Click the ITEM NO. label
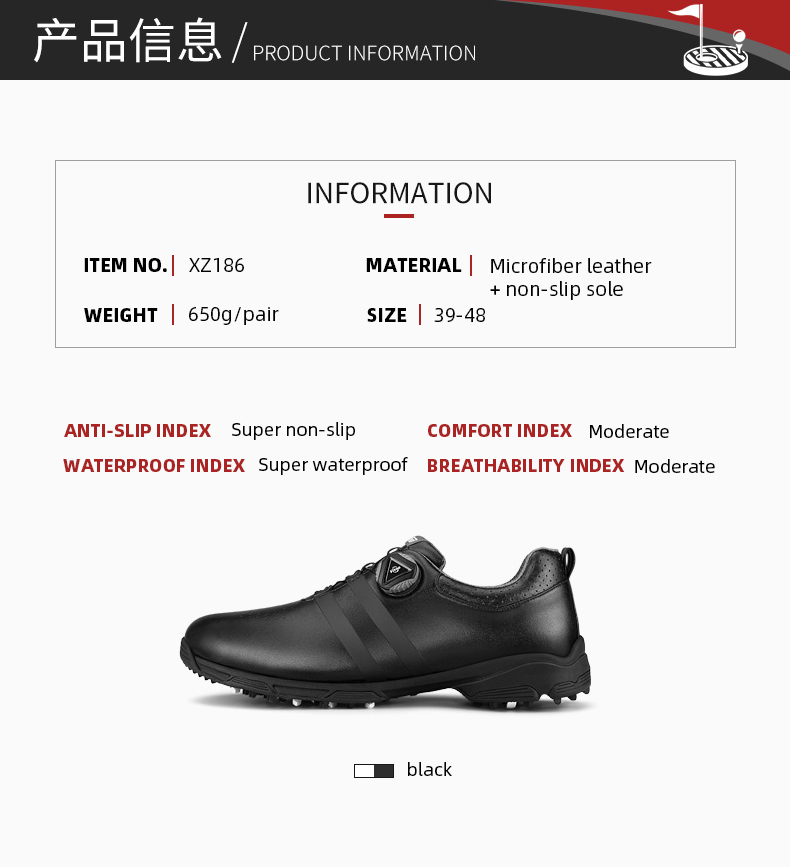 (x=125, y=265)
